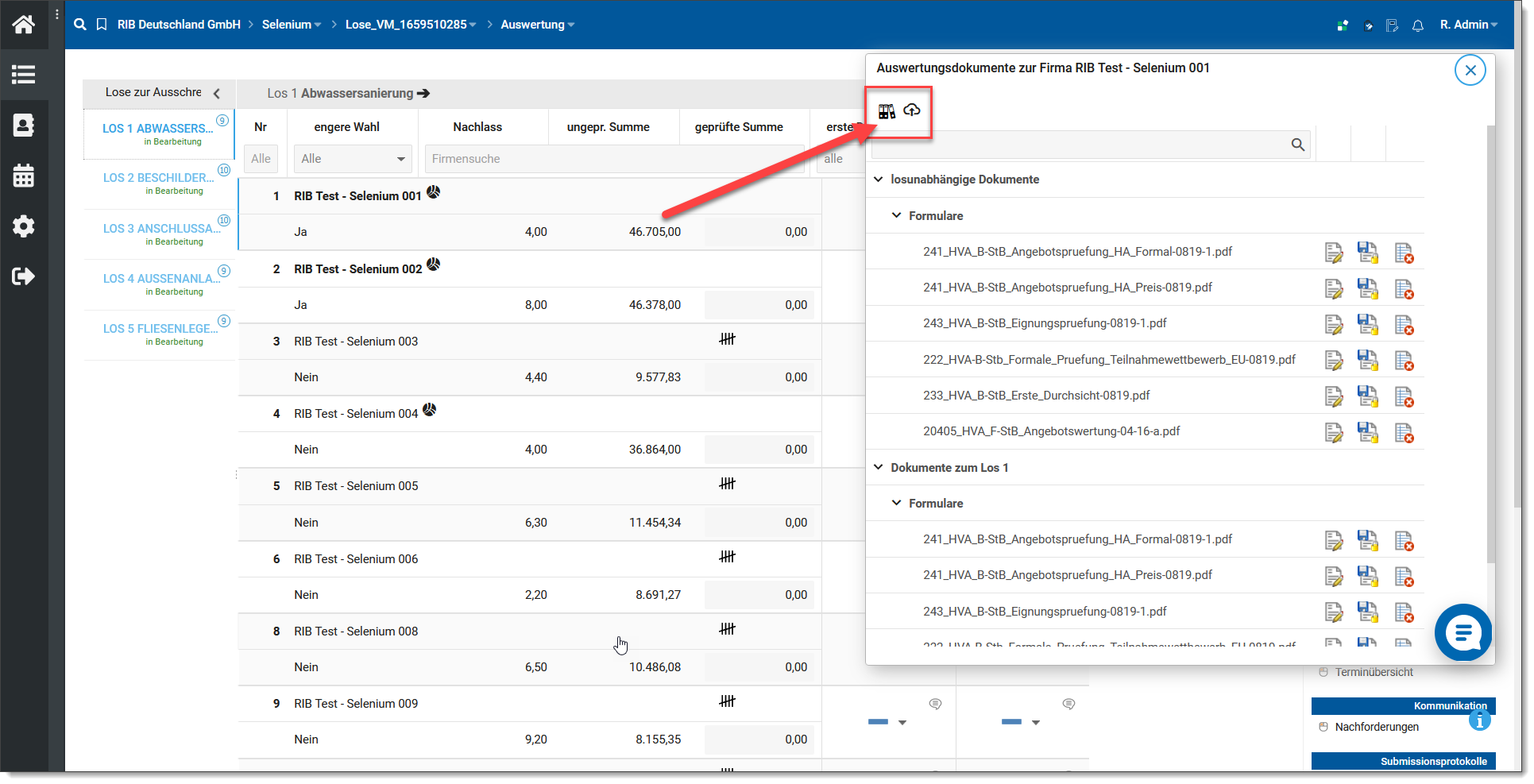1534x784 pixels.
Task: Select LOS 5 FLIESENLEGE... lot tab
Action: tap(159, 334)
